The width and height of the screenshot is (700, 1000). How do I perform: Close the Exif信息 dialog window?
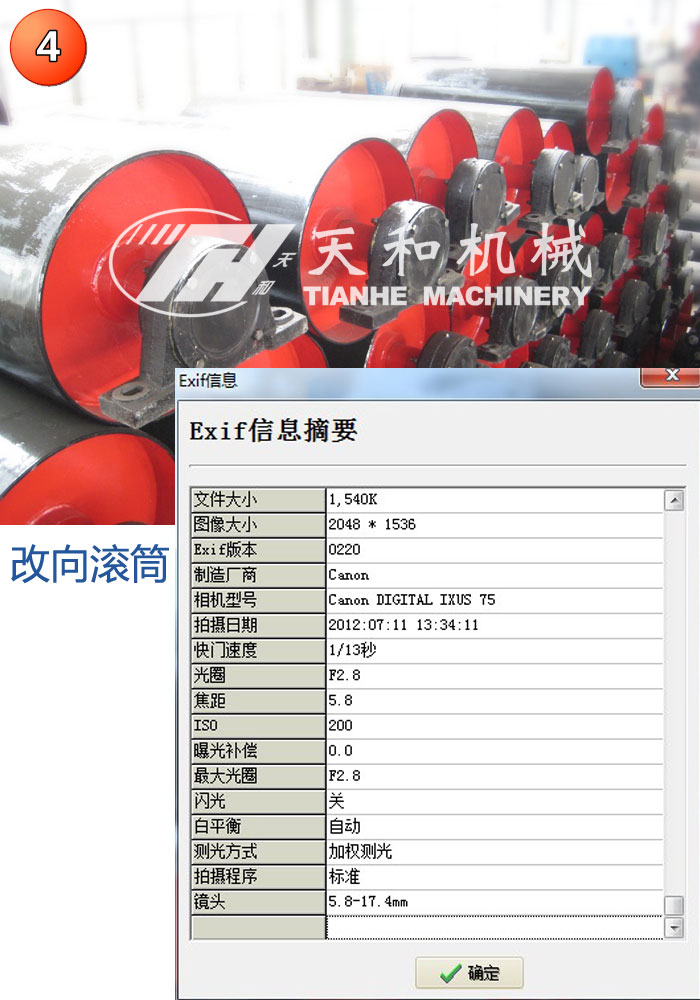coord(670,376)
